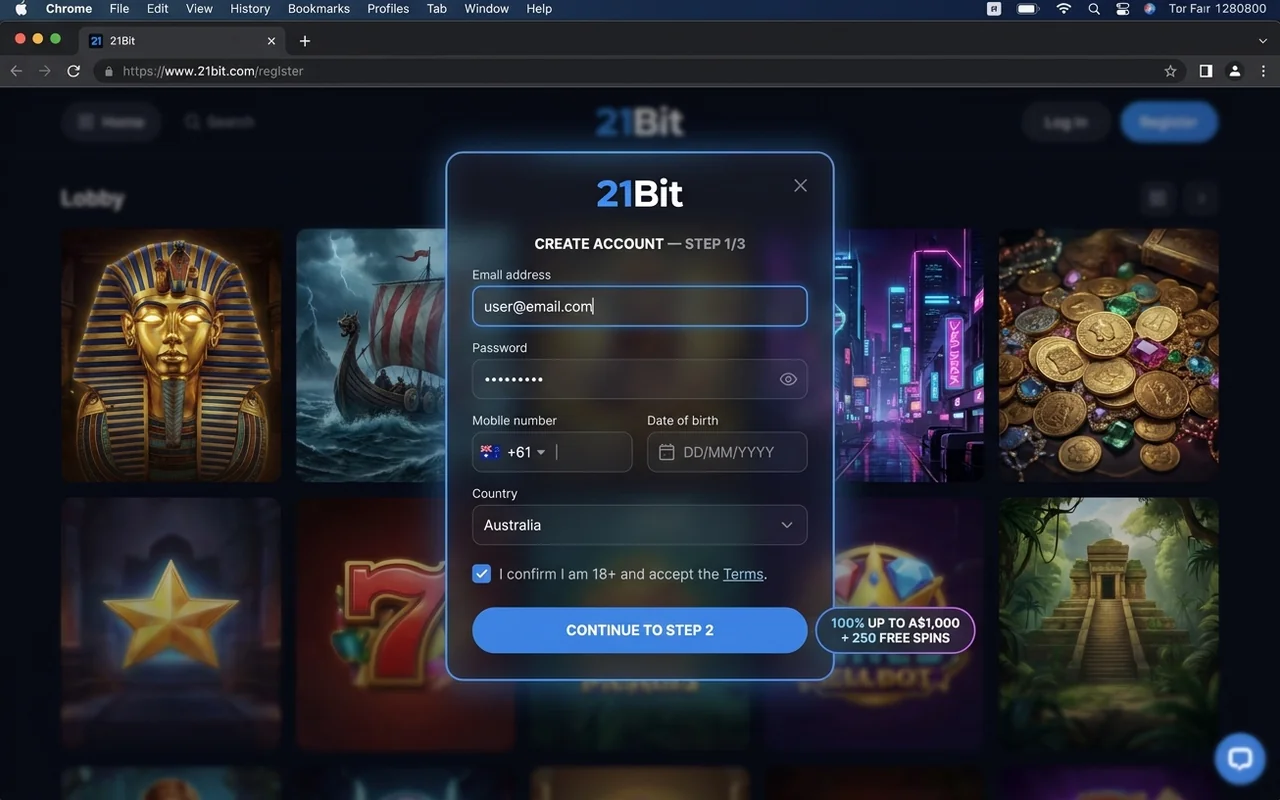The image size is (1280, 800).
Task: Open the Window menu
Action: click(x=486, y=9)
